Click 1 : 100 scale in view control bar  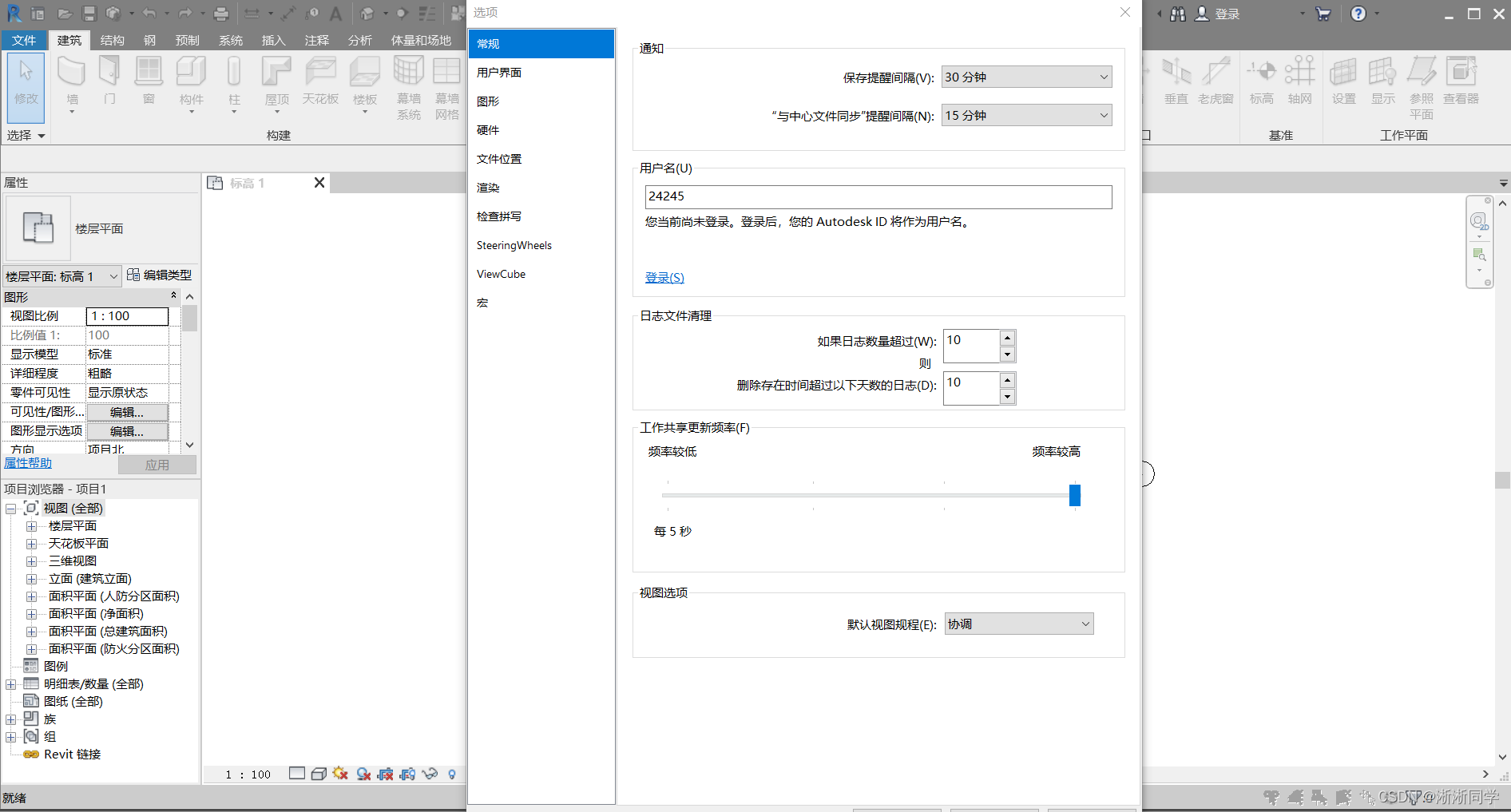click(248, 774)
